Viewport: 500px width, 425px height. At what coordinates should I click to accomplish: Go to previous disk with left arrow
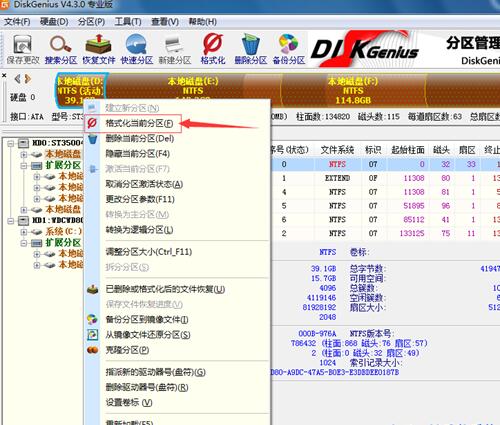click(17, 79)
